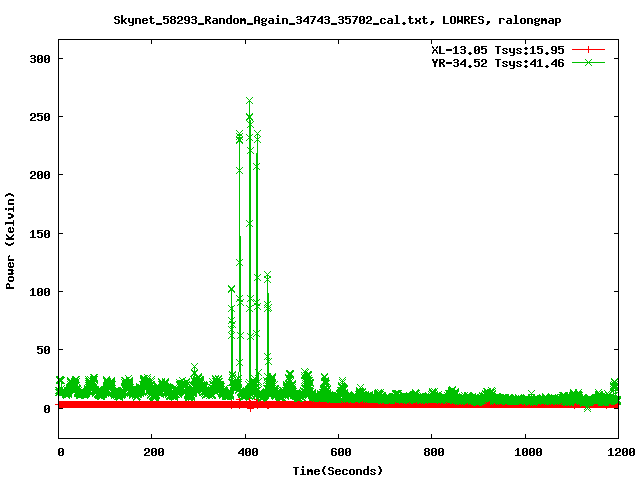Click the 600 x-axis tick label
This screenshot has width=640, height=480.
pos(340,452)
